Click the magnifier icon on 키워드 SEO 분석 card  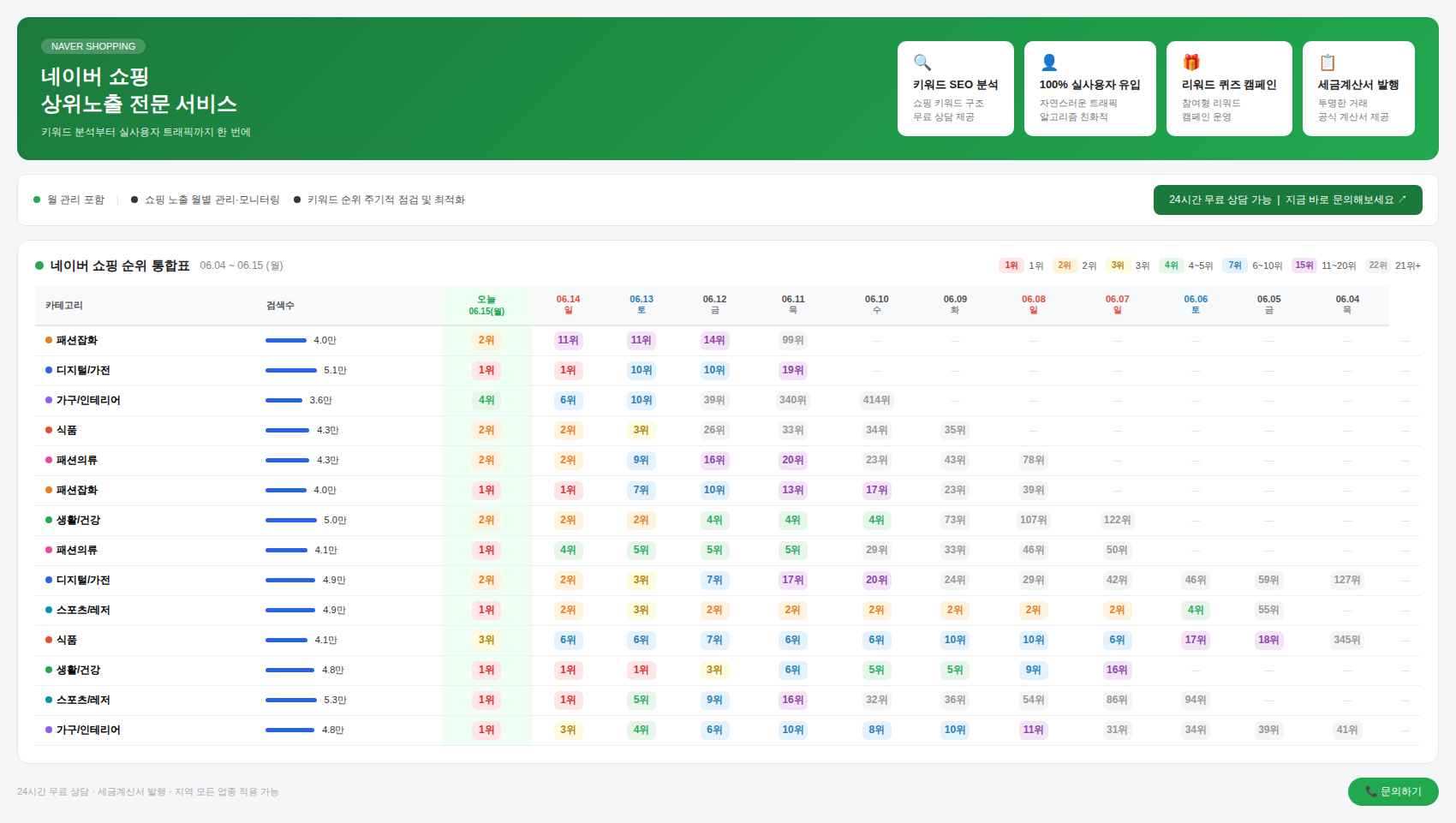(x=922, y=63)
